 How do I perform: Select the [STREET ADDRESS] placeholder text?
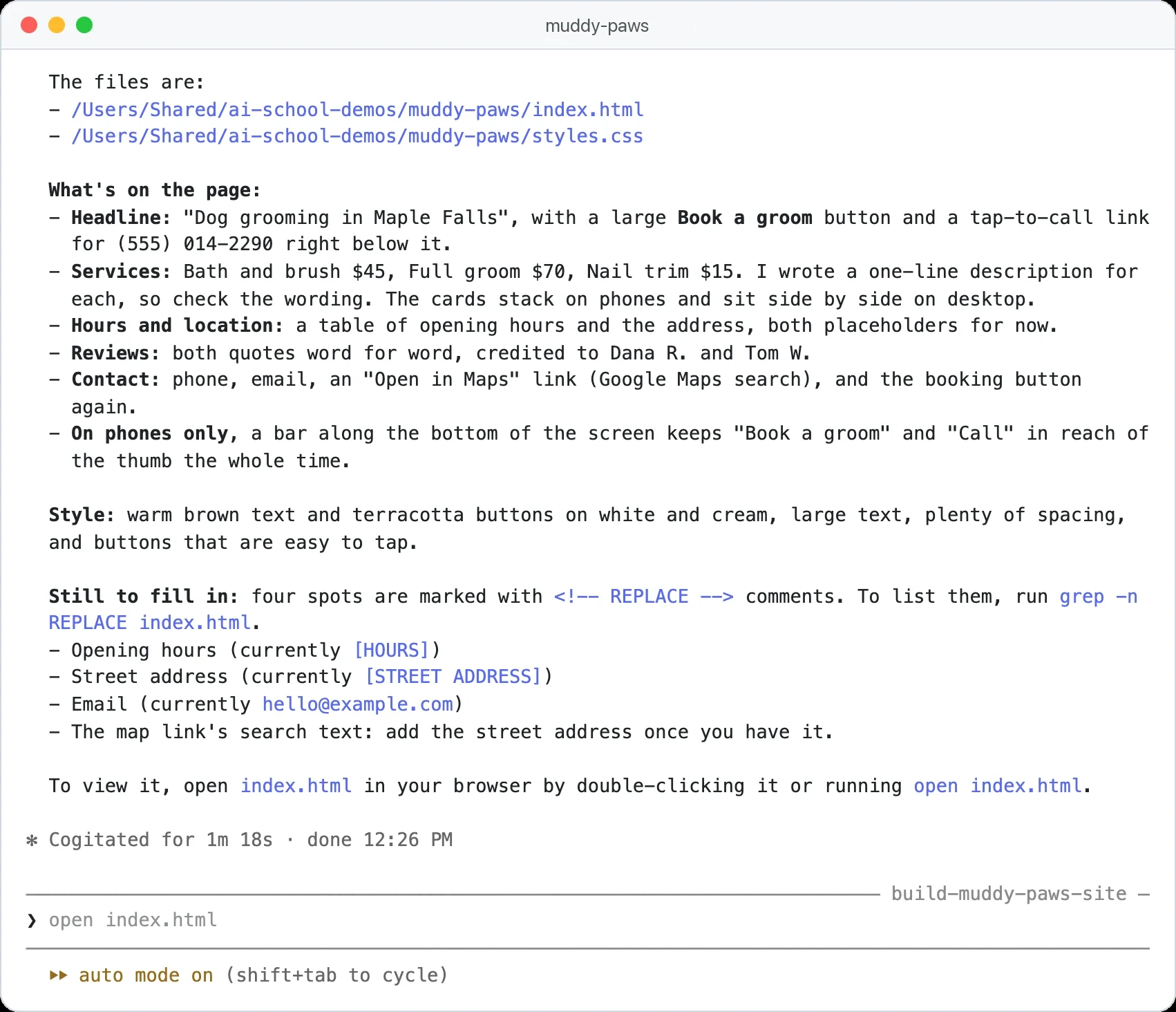click(x=453, y=676)
